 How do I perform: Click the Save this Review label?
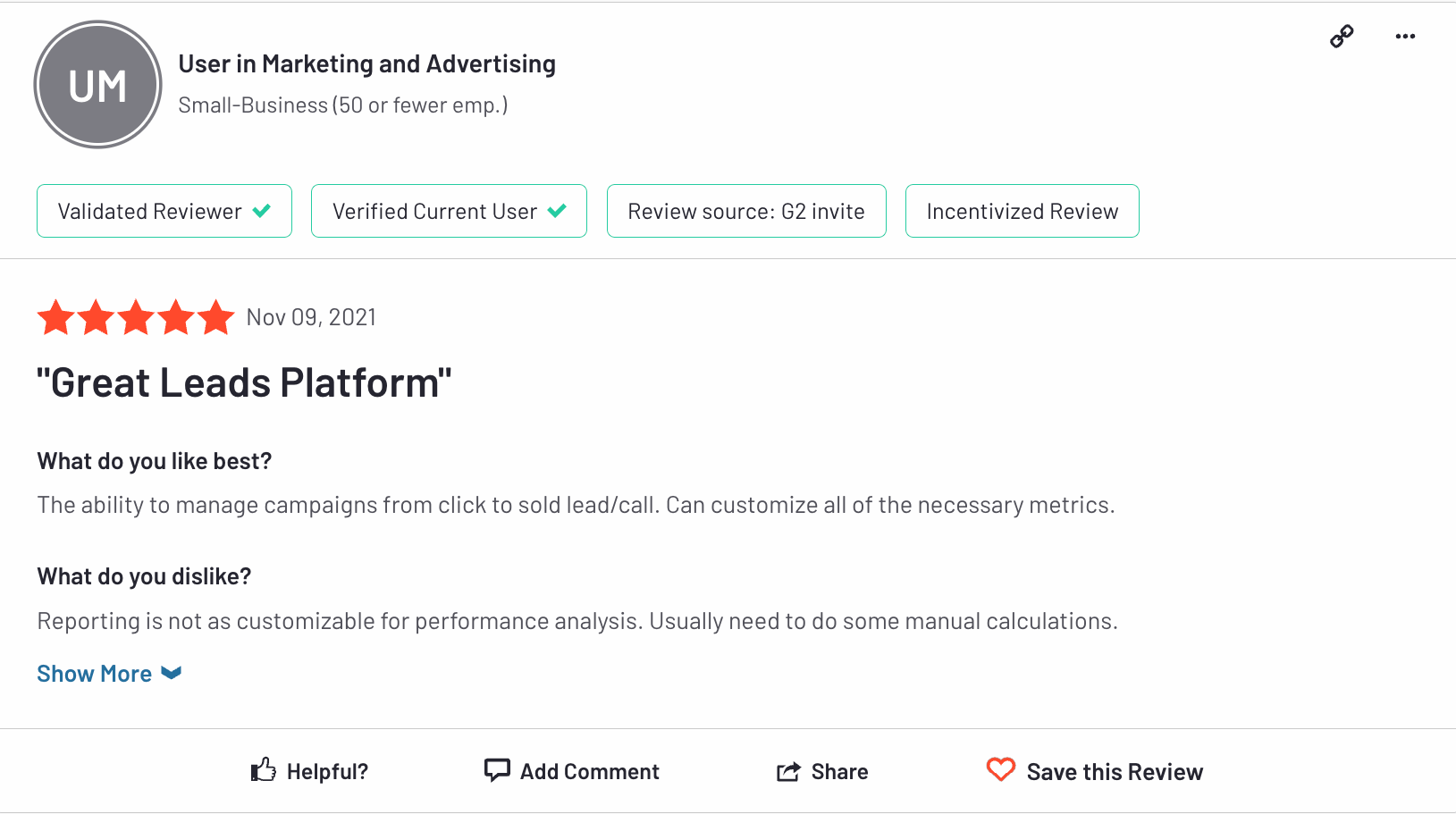click(1115, 772)
